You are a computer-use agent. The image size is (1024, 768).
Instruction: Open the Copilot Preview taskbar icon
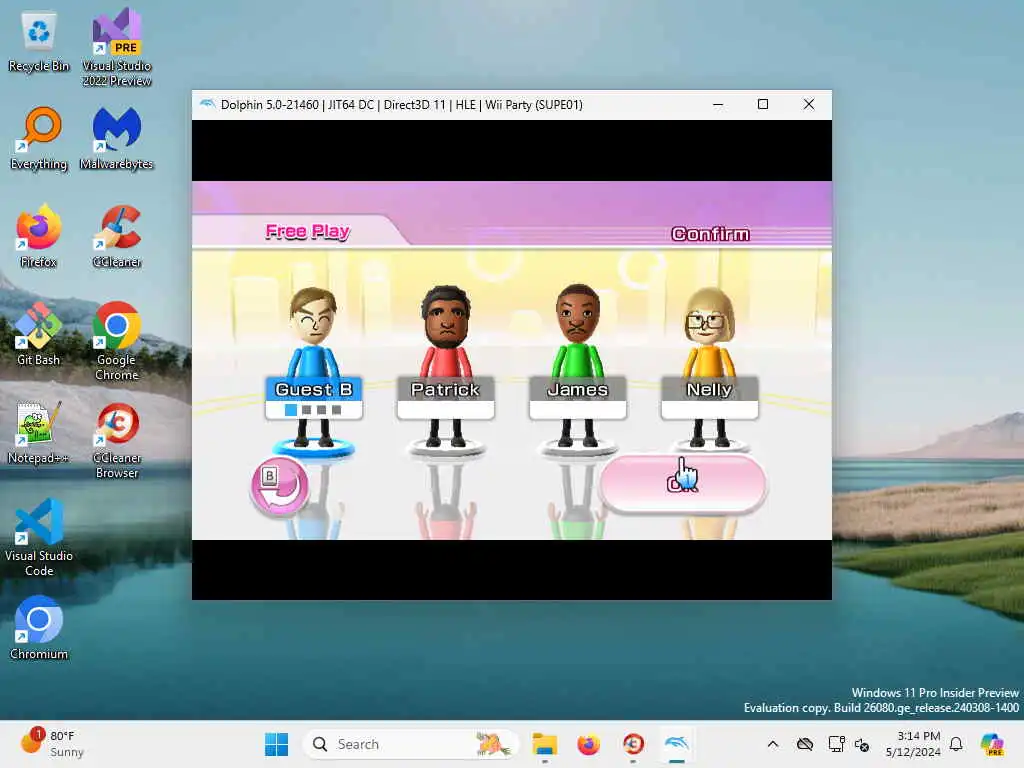[x=992, y=744]
